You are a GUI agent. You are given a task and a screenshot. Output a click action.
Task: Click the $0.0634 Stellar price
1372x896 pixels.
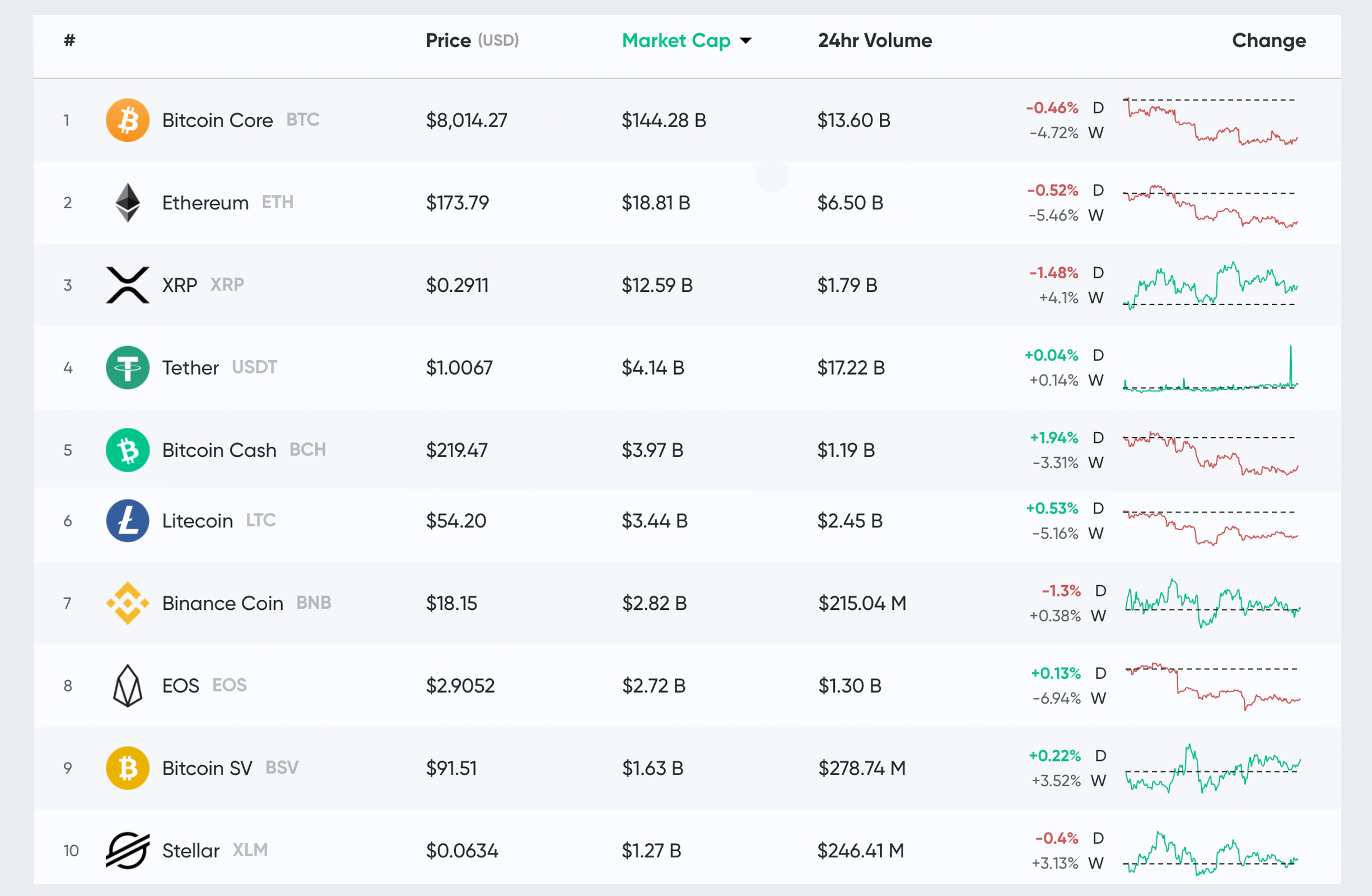pyautogui.click(x=462, y=851)
